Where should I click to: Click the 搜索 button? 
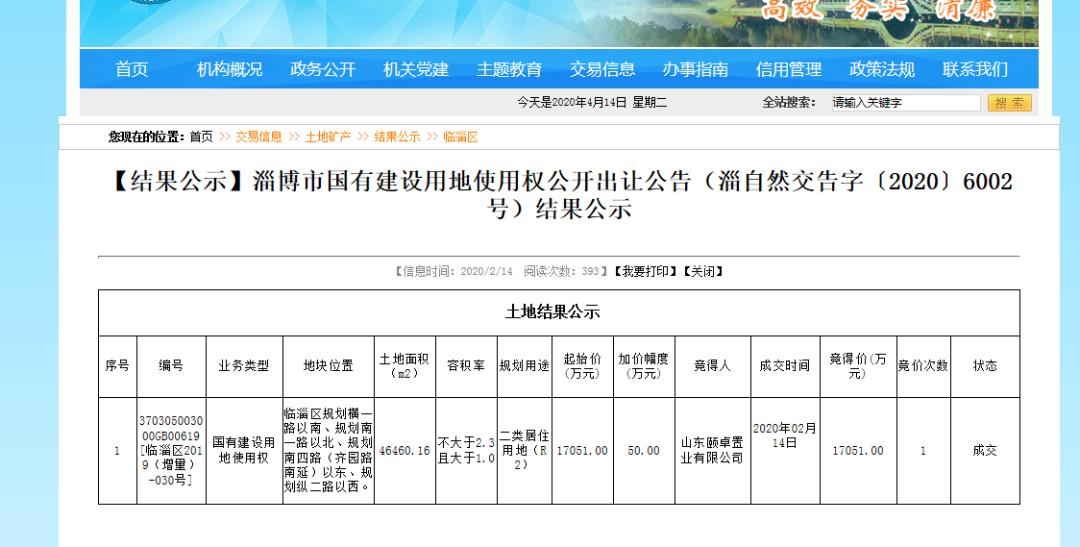tap(1009, 103)
